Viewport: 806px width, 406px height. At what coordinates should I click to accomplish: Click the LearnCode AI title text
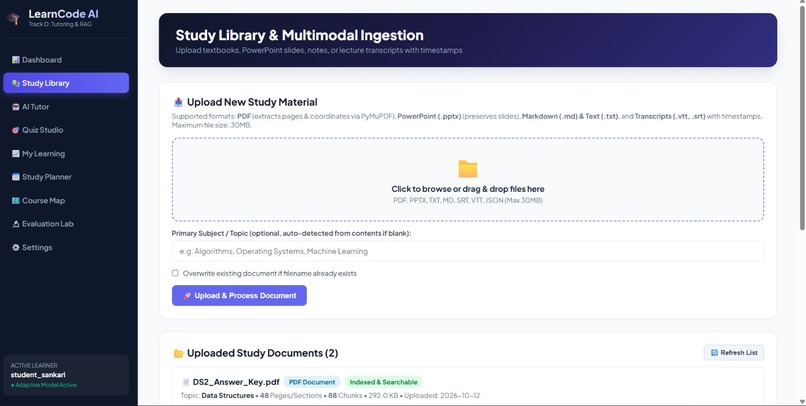coord(63,14)
